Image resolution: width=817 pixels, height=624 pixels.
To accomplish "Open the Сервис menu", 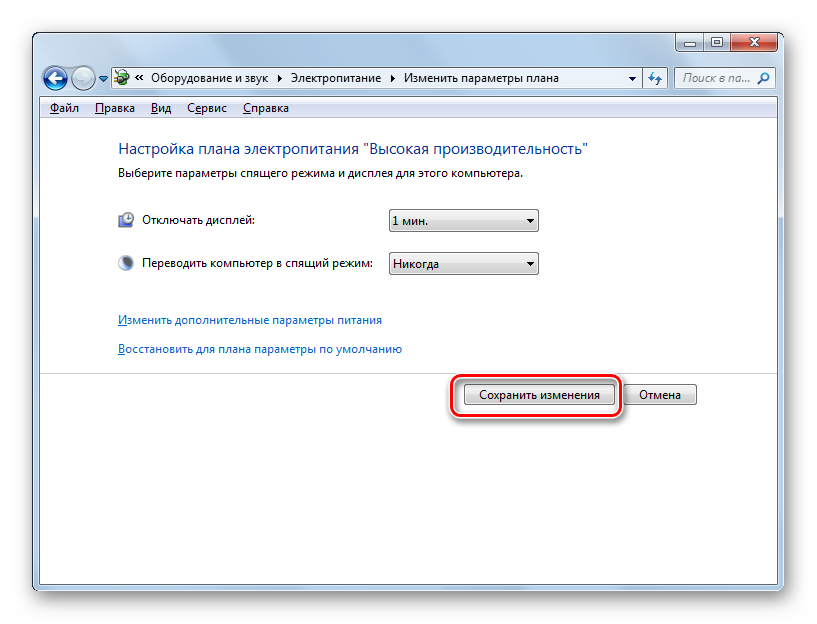I will 206,108.
